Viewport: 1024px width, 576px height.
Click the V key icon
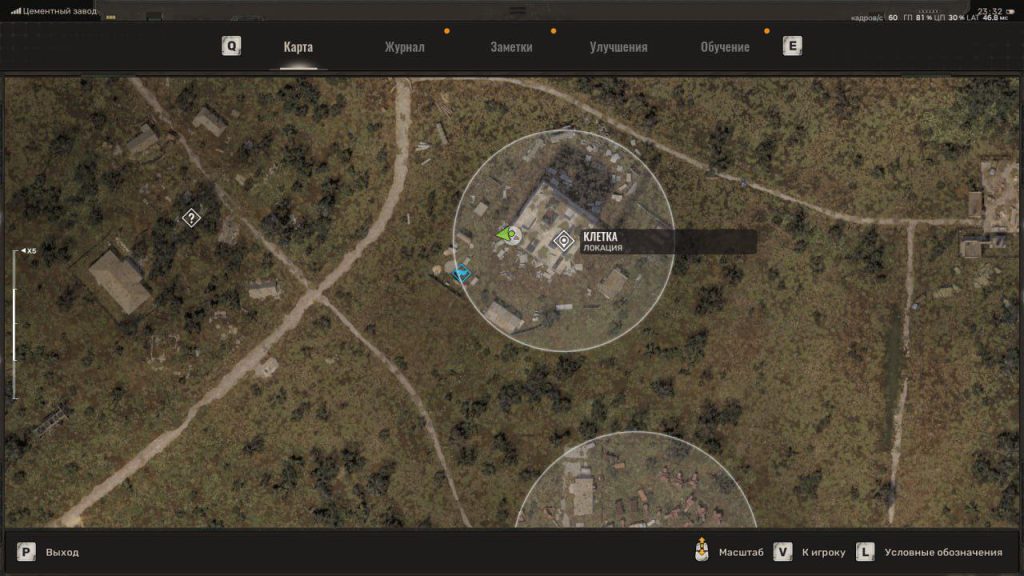pos(783,552)
